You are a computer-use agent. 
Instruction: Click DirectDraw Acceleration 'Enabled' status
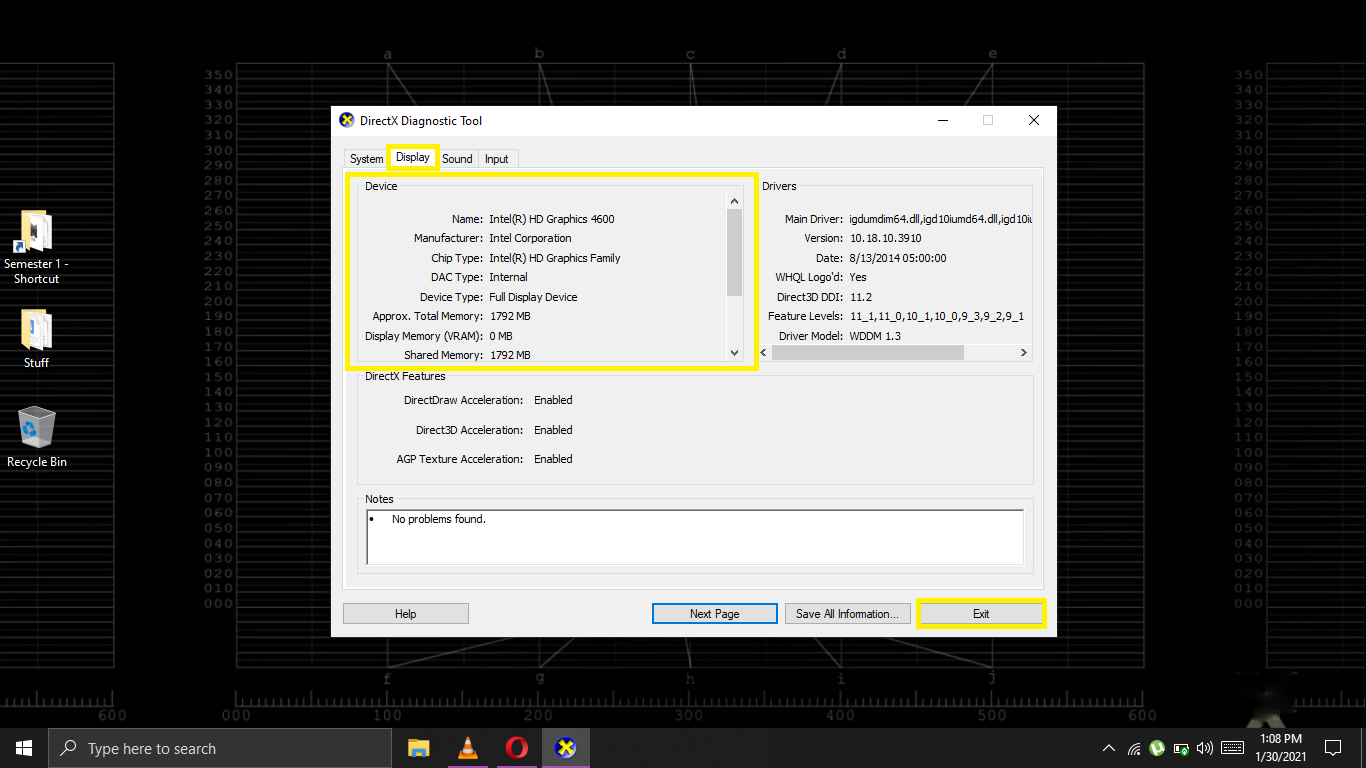553,400
